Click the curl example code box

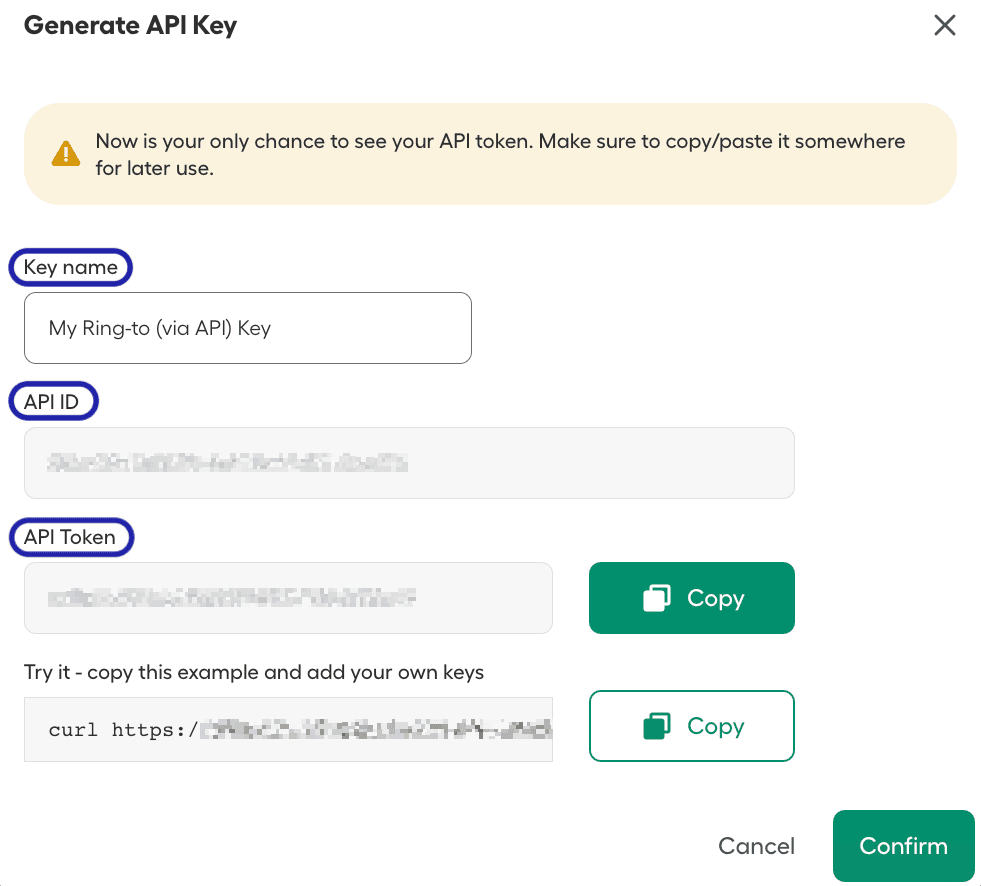click(288, 730)
